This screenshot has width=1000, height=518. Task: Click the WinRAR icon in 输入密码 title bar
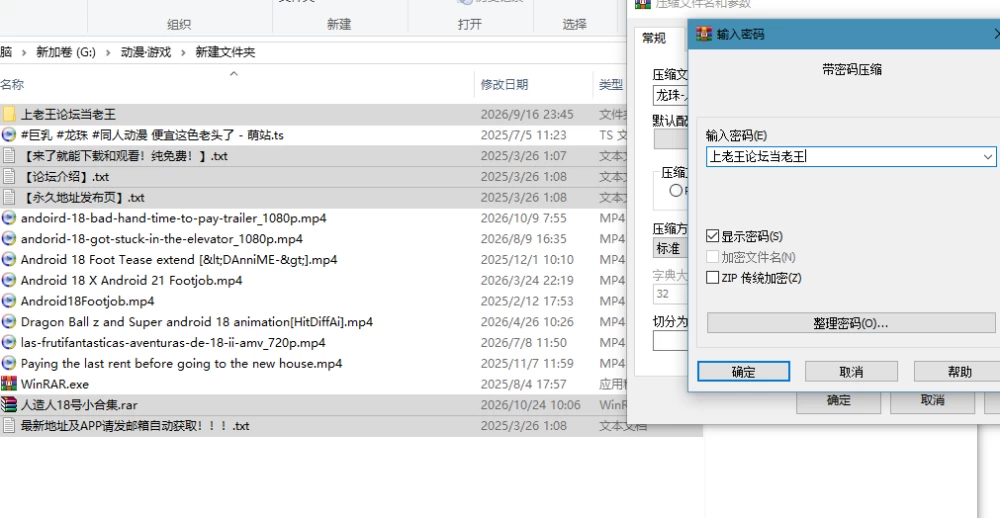(704, 34)
